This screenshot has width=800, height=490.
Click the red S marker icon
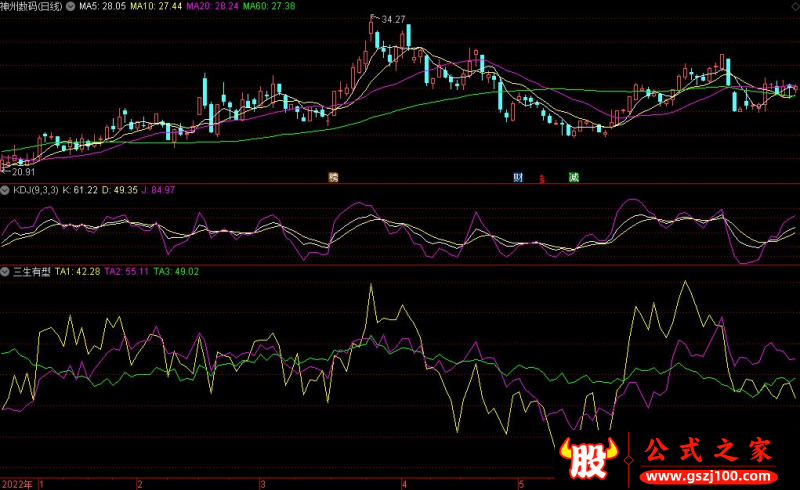543,179
